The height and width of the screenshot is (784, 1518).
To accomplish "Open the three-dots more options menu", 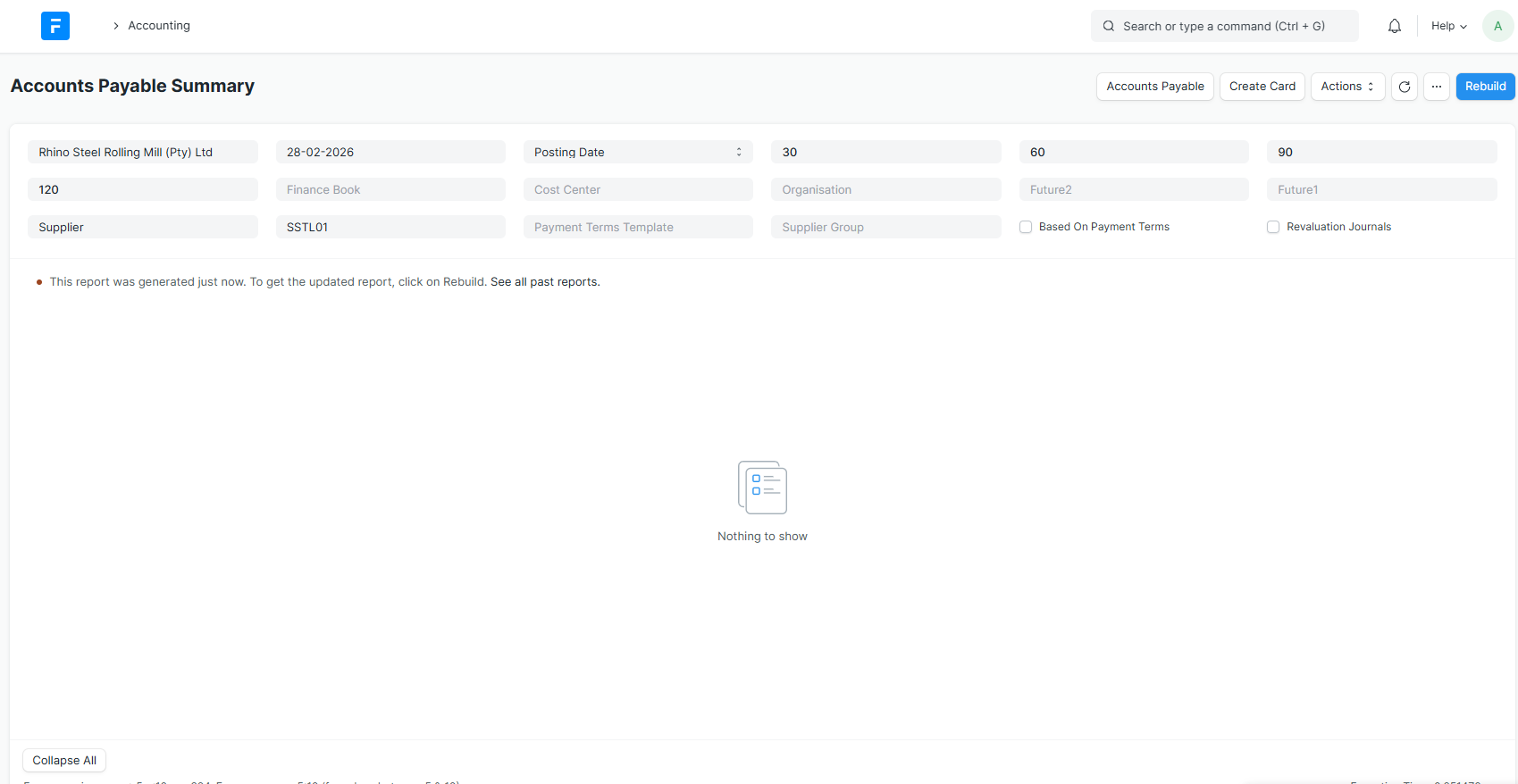I will point(1436,87).
